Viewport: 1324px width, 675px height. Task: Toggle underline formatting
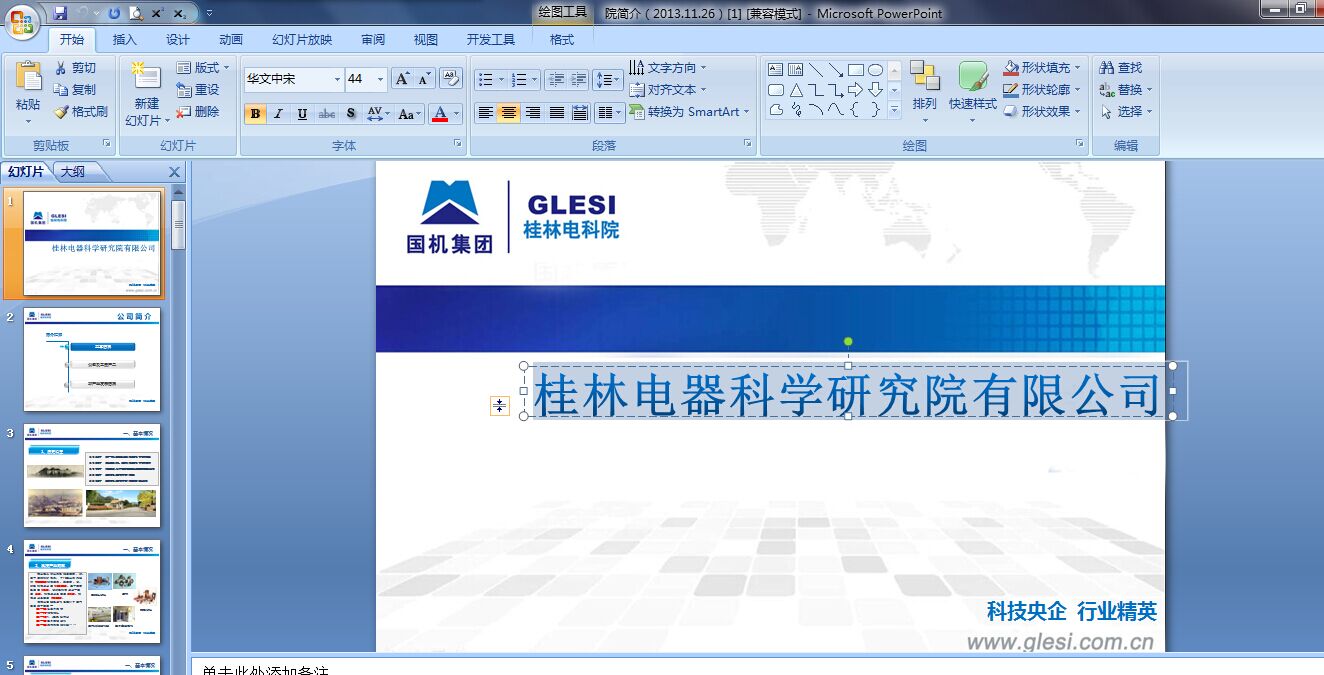302,114
